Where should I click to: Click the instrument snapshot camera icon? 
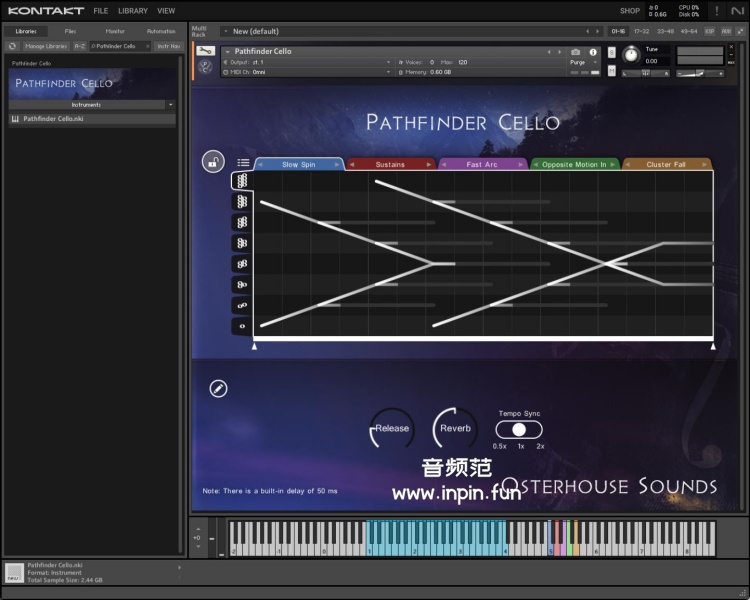tap(576, 51)
